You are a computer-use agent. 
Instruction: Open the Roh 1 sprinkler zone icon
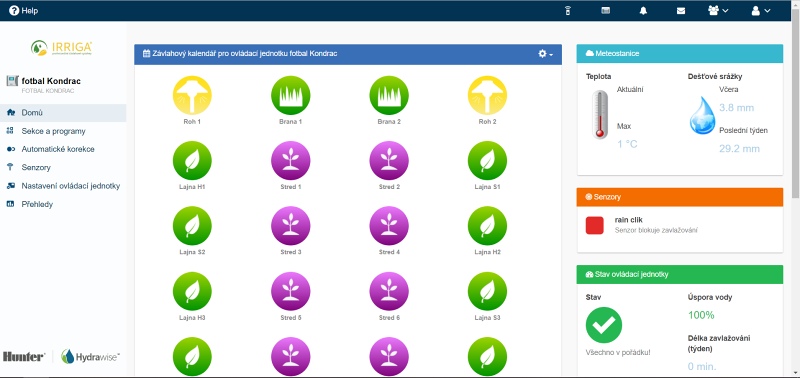[192, 95]
